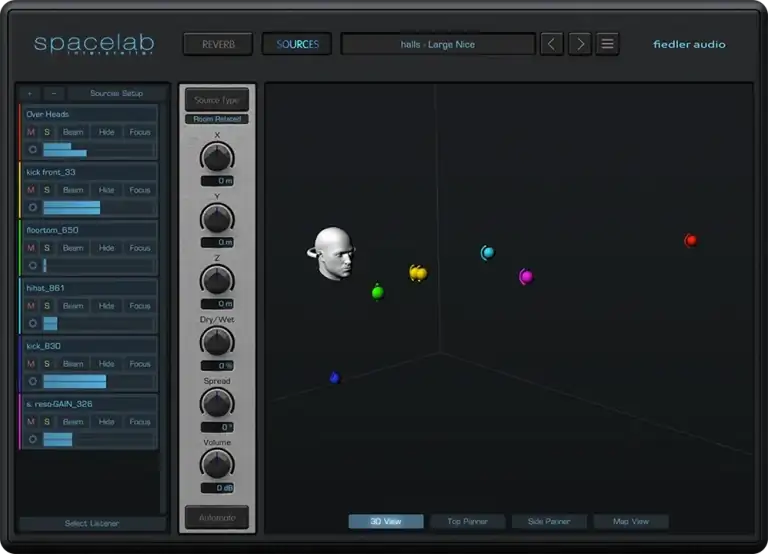This screenshot has width=768, height=554.
Task: Select the floortom_650 source name
Action: point(52,230)
